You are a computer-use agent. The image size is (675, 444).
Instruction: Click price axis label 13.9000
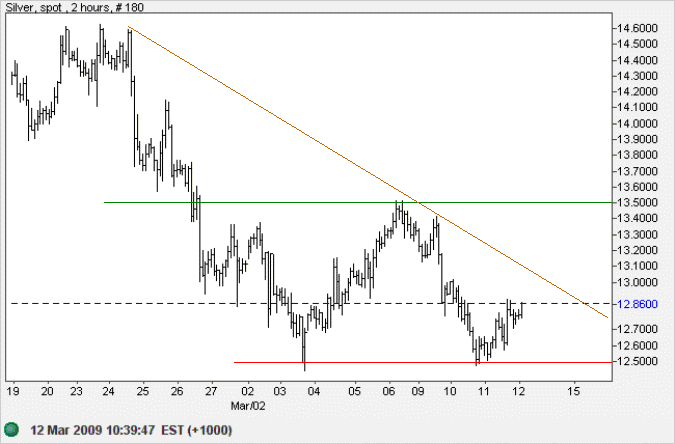point(638,139)
